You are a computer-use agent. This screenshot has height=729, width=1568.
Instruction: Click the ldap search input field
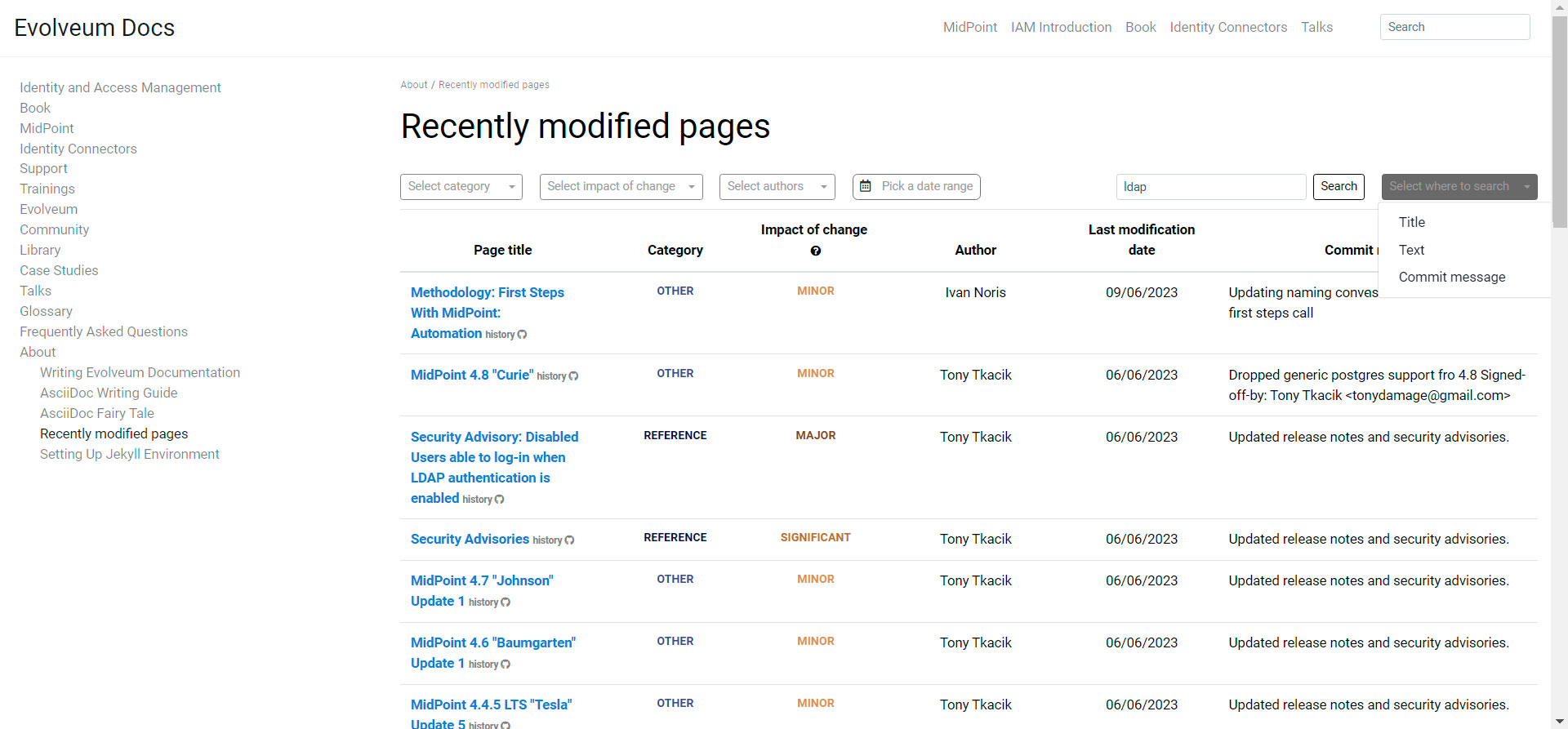pos(1210,187)
